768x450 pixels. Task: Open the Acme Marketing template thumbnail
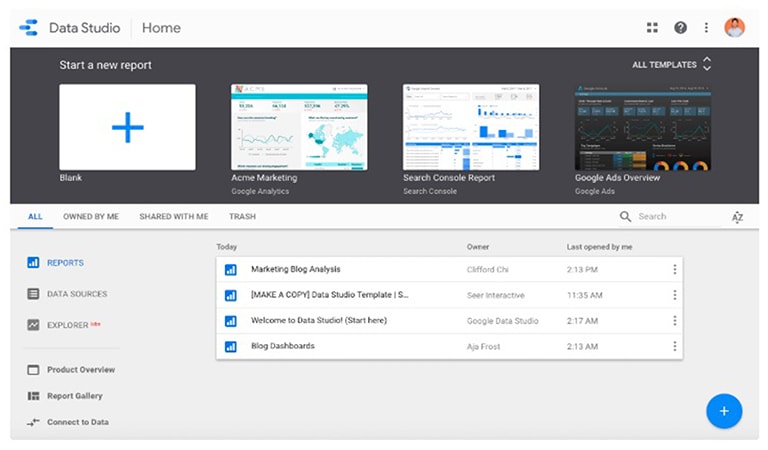point(299,127)
